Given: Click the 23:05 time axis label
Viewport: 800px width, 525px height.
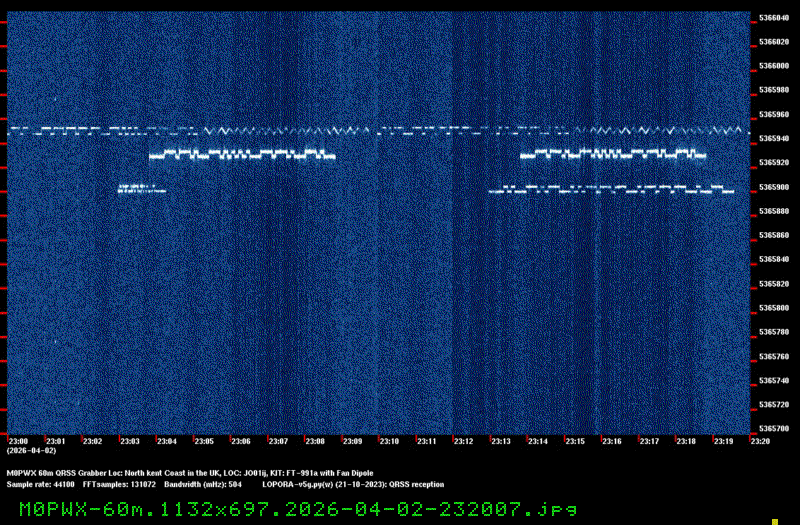Looking at the screenshot, I should (204, 441).
